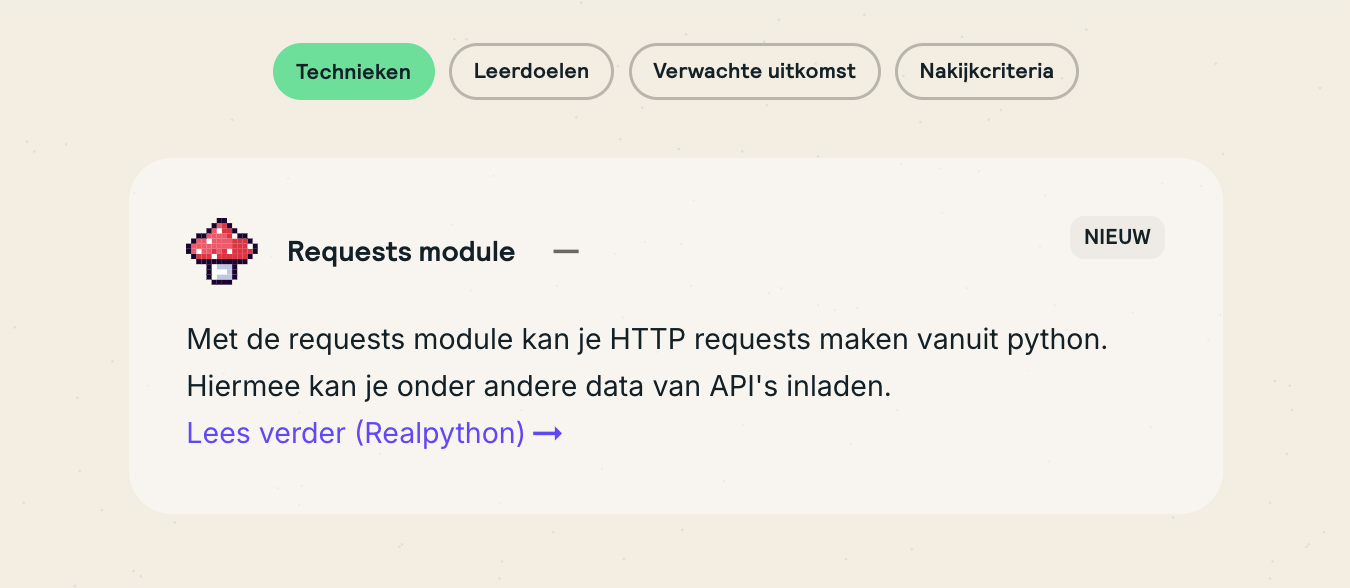Collapse the Requests module card via dash
Image resolution: width=1350 pixels, height=588 pixels.
tap(566, 252)
